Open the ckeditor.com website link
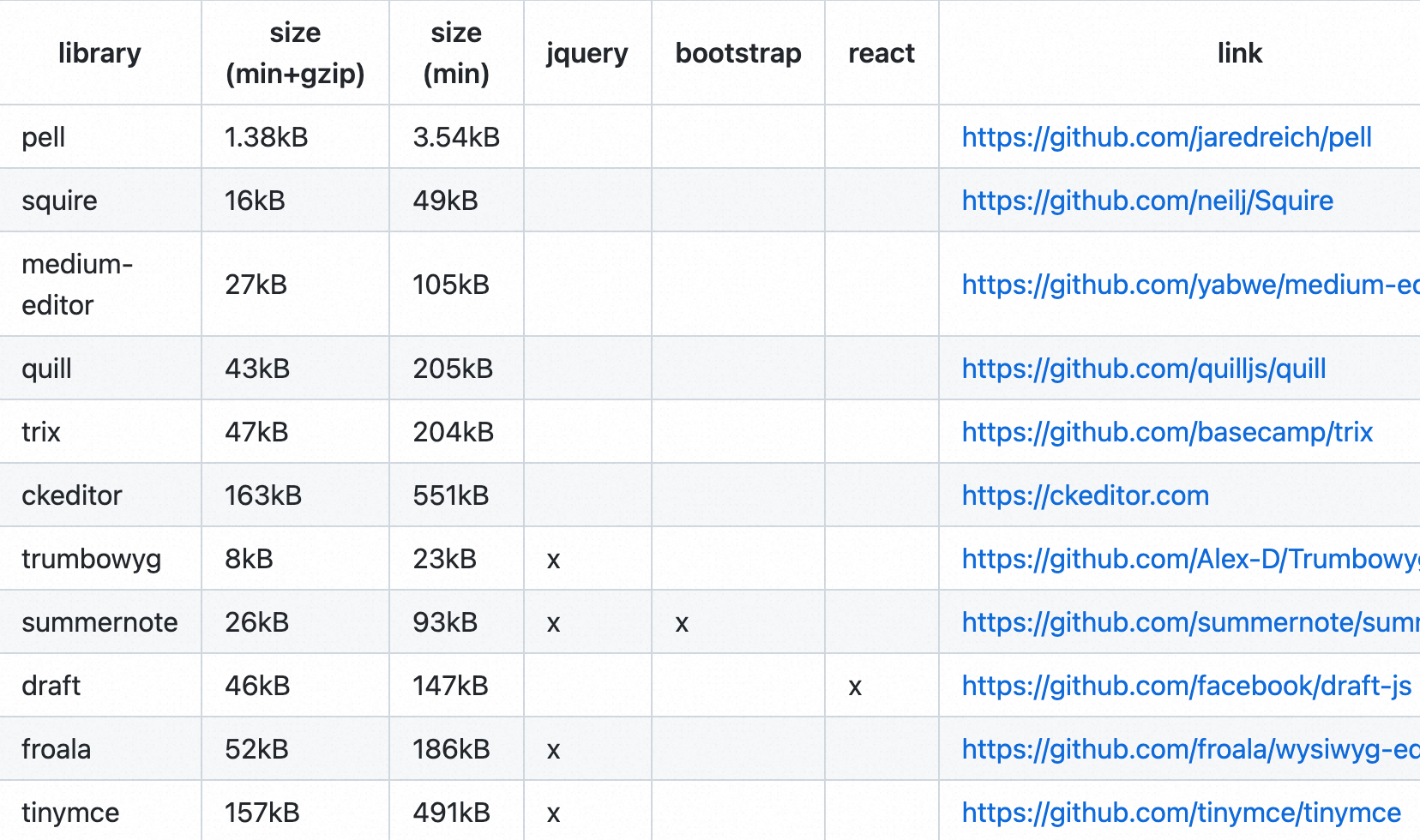 [x=1086, y=495]
